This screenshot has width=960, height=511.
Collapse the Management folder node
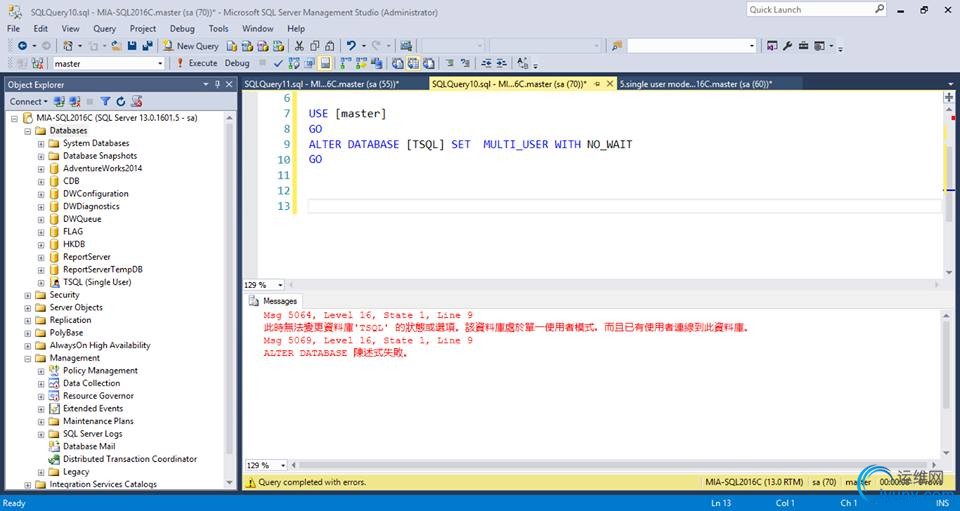tap(28, 359)
